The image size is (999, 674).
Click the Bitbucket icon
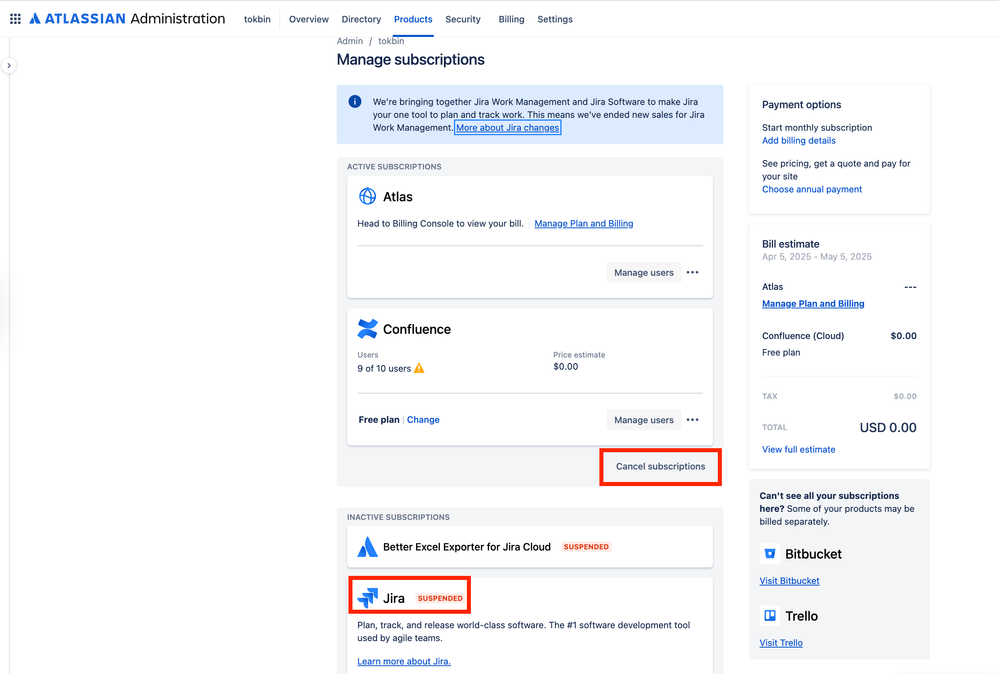[x=770, y=554]
